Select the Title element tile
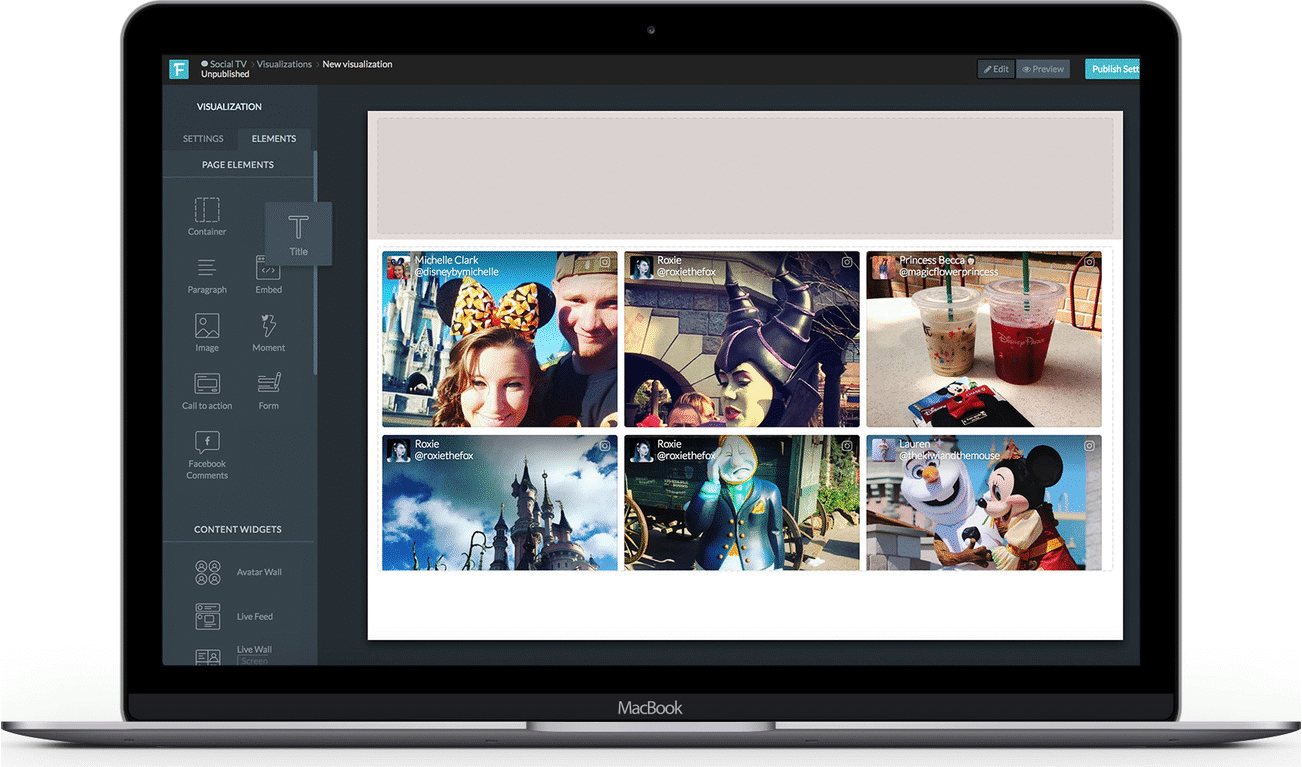 pyautogui.click(x=298, y=233)
